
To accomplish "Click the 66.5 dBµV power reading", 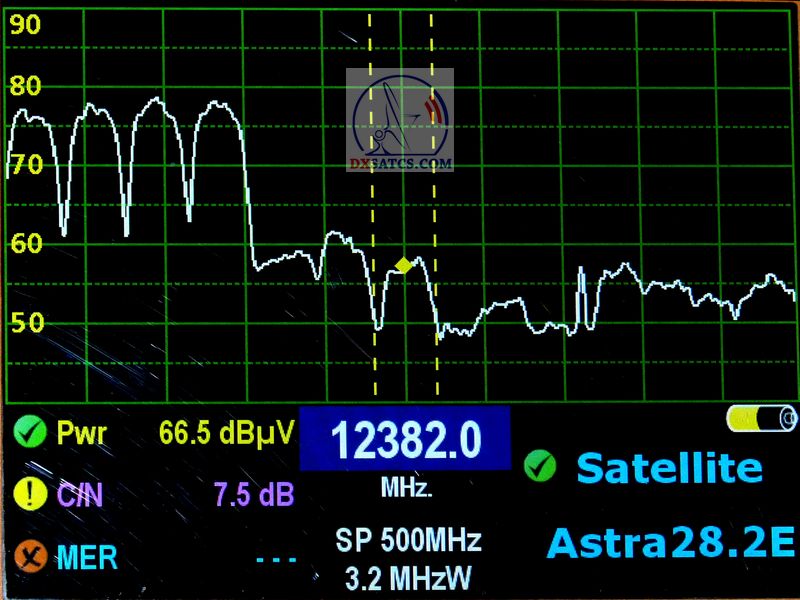I will pyautogui.click(x=226, y=433).
